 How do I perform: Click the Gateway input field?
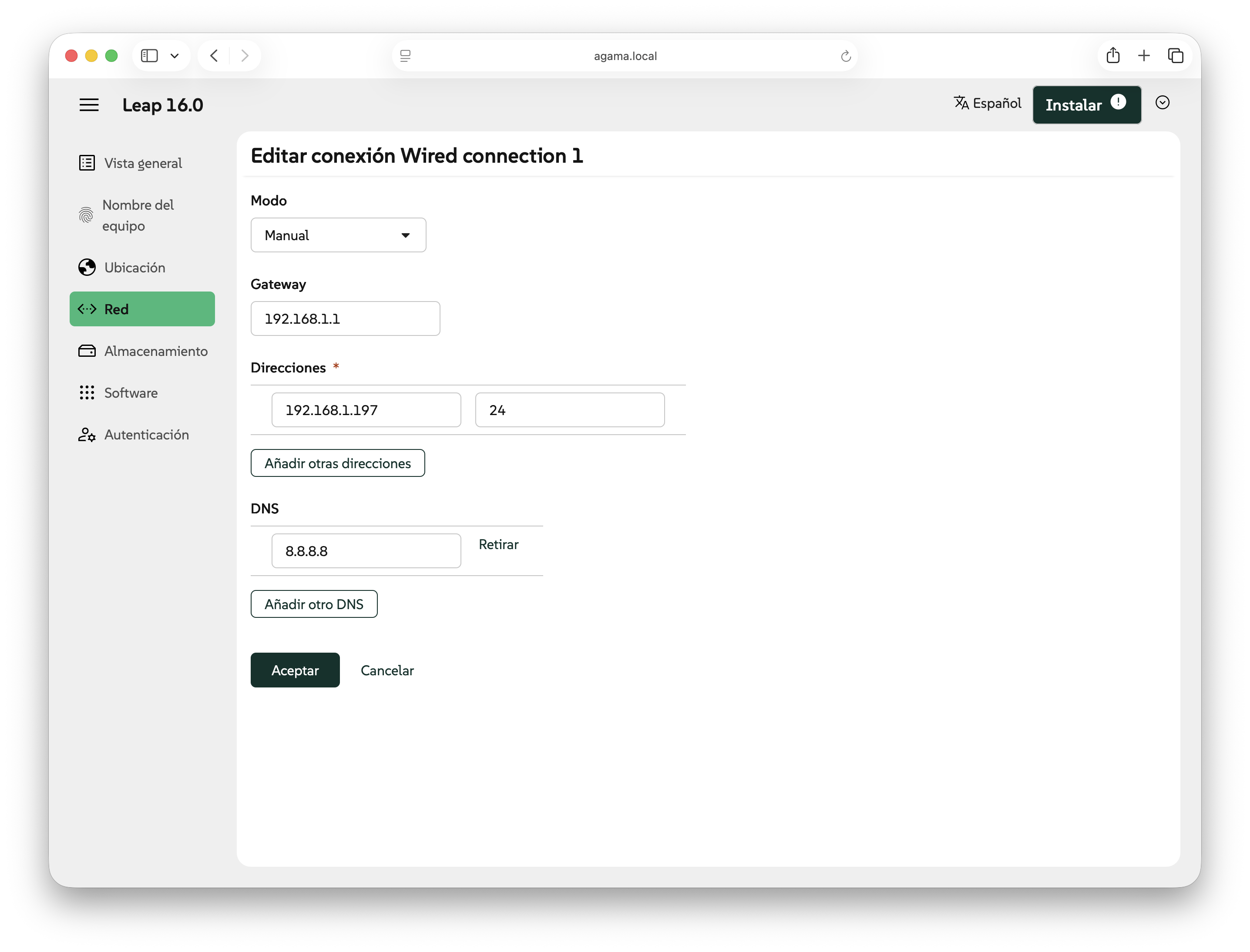(345, 319)
